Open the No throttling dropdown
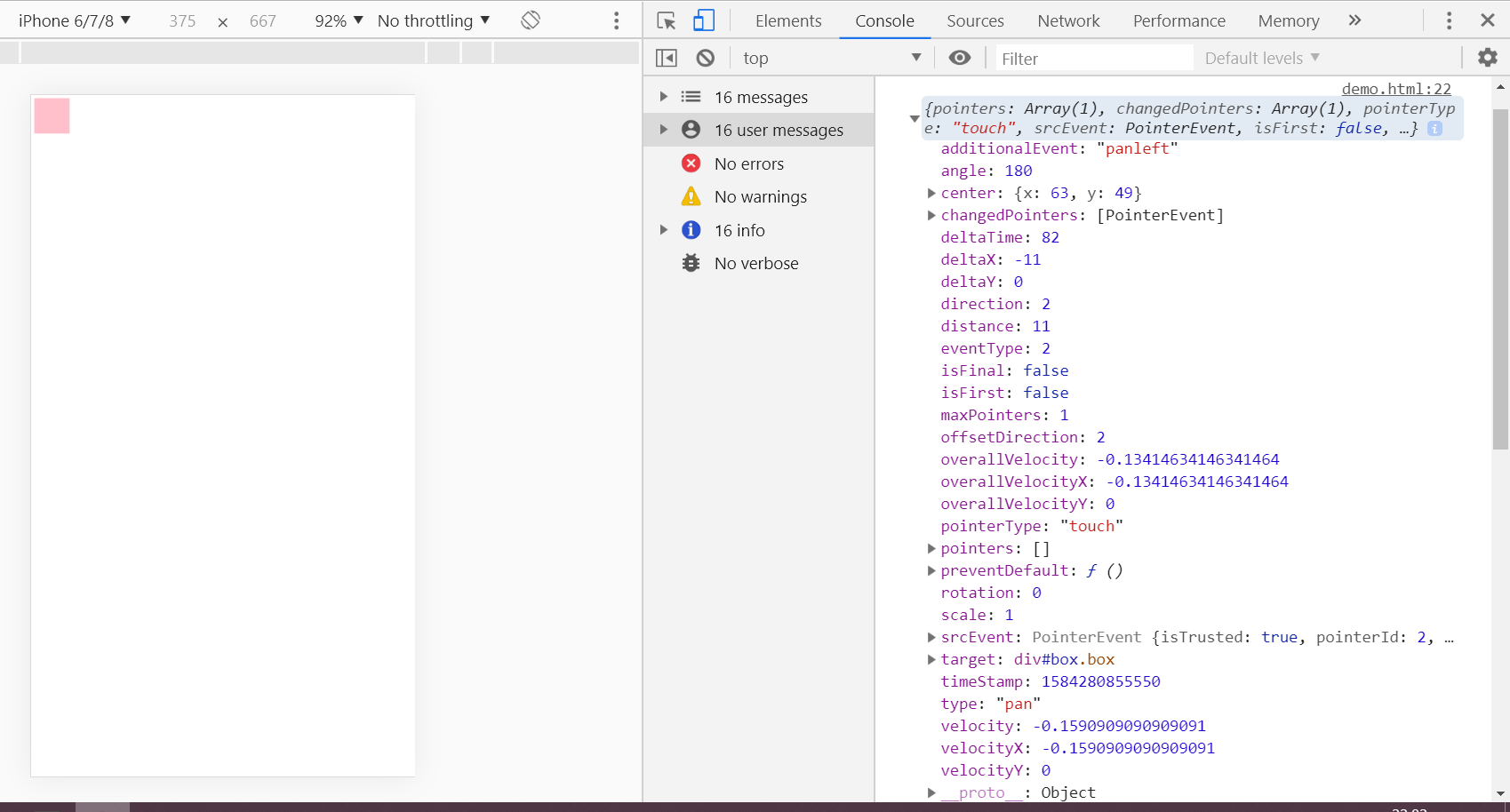This screenshot has width=1510, height=812. pos(434,20)
